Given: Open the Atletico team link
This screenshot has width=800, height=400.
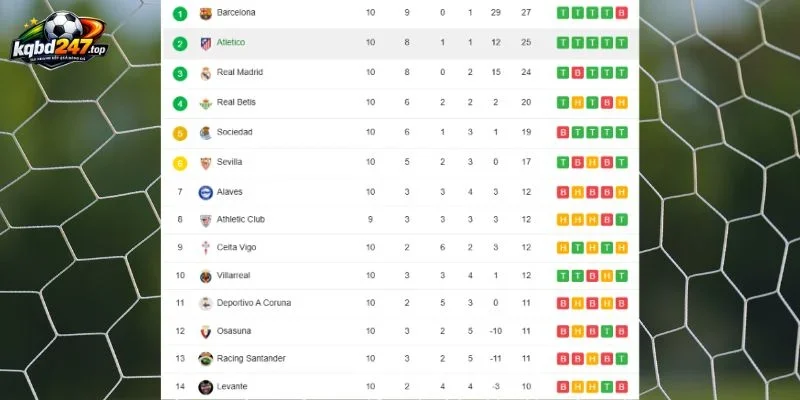Looking at the screenshot, I should [231, 42].
